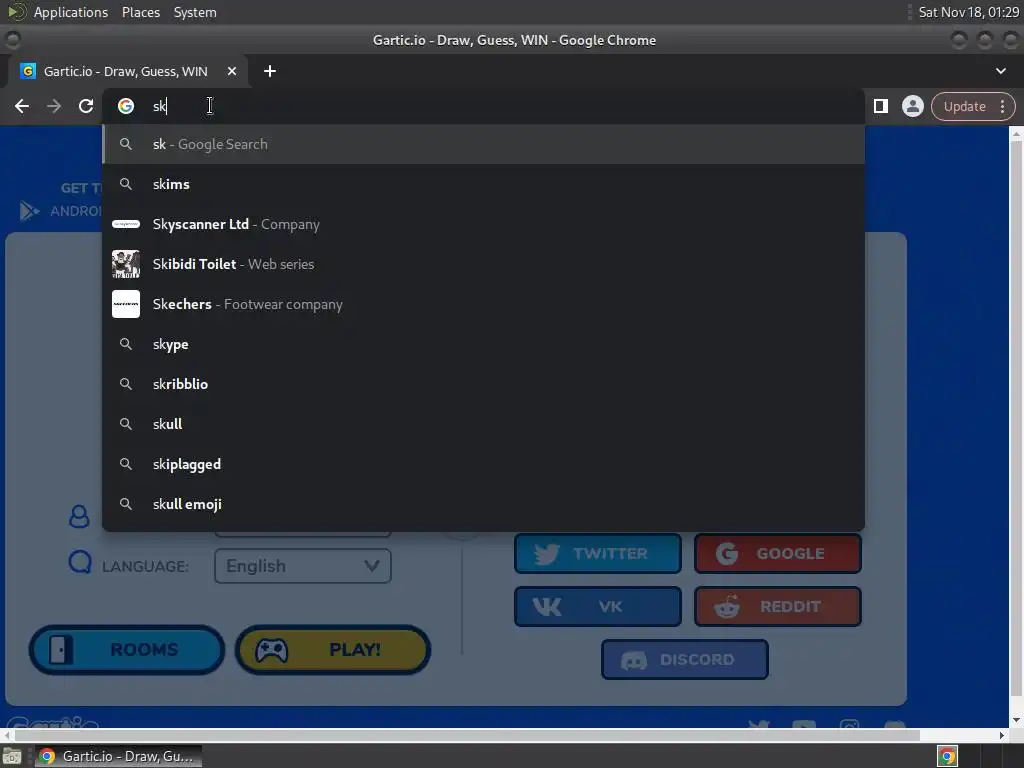Choose the 'skype' search suggestion
The image size is (1024, 768).
point(484,344)
